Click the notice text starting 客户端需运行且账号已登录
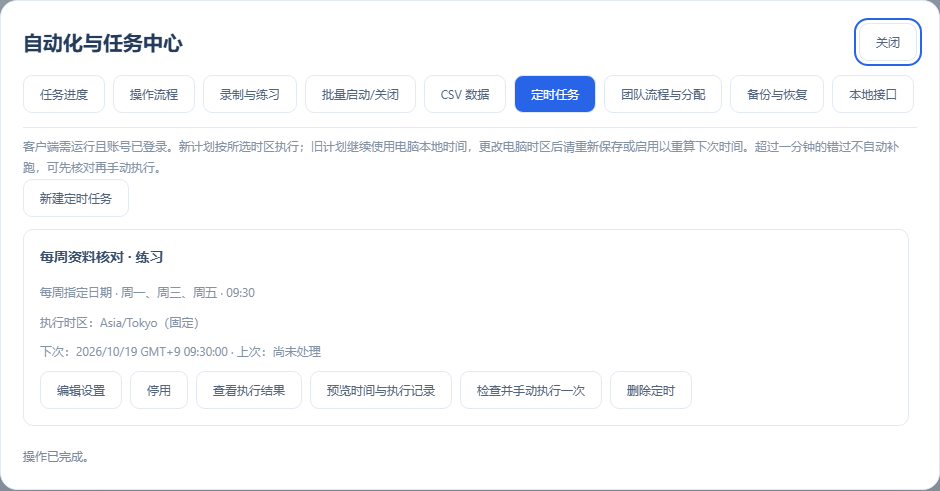 [x=460, y=157]
